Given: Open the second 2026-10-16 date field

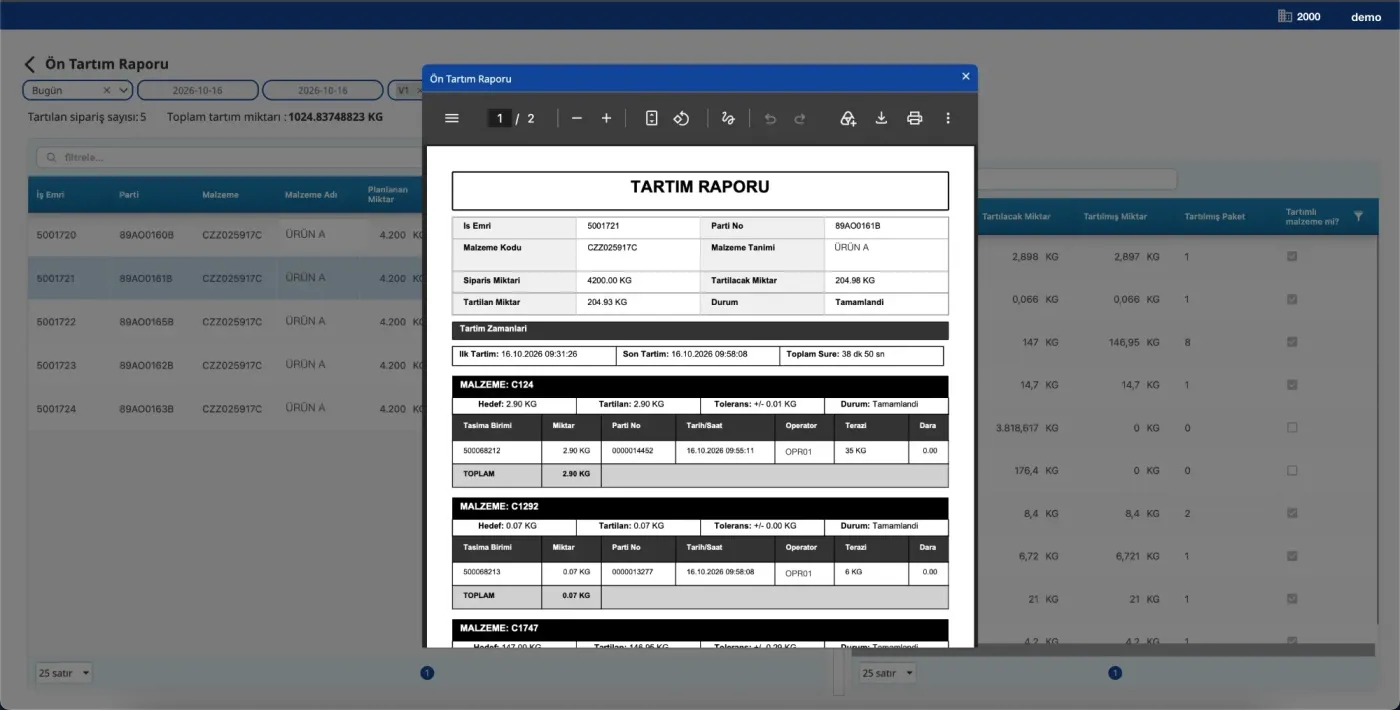Looking at the screenshot, I should [x=323, y=90].
